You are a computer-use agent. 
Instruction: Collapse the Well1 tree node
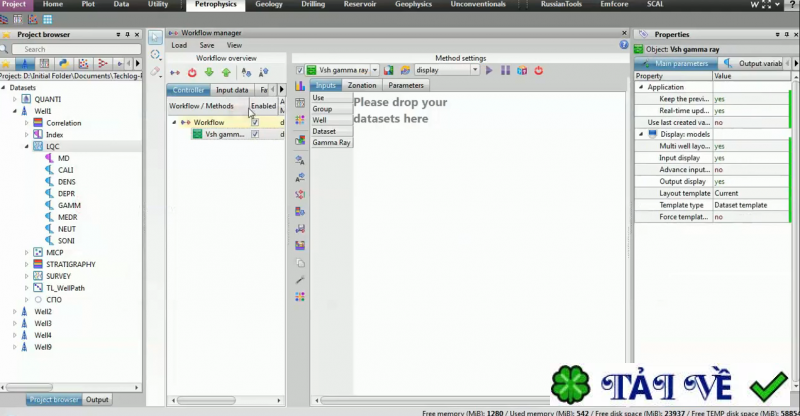pos(15,111)
